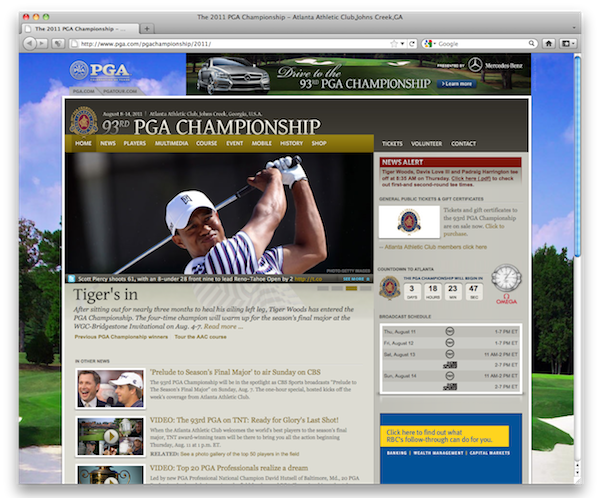The image size is (600, 498).
Task: Open the EVENT menu item
Action: [235, 143]
